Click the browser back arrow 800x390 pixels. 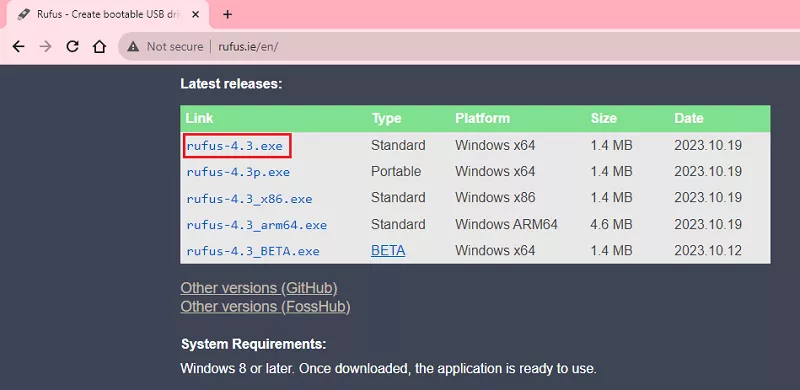coord(18,46)
